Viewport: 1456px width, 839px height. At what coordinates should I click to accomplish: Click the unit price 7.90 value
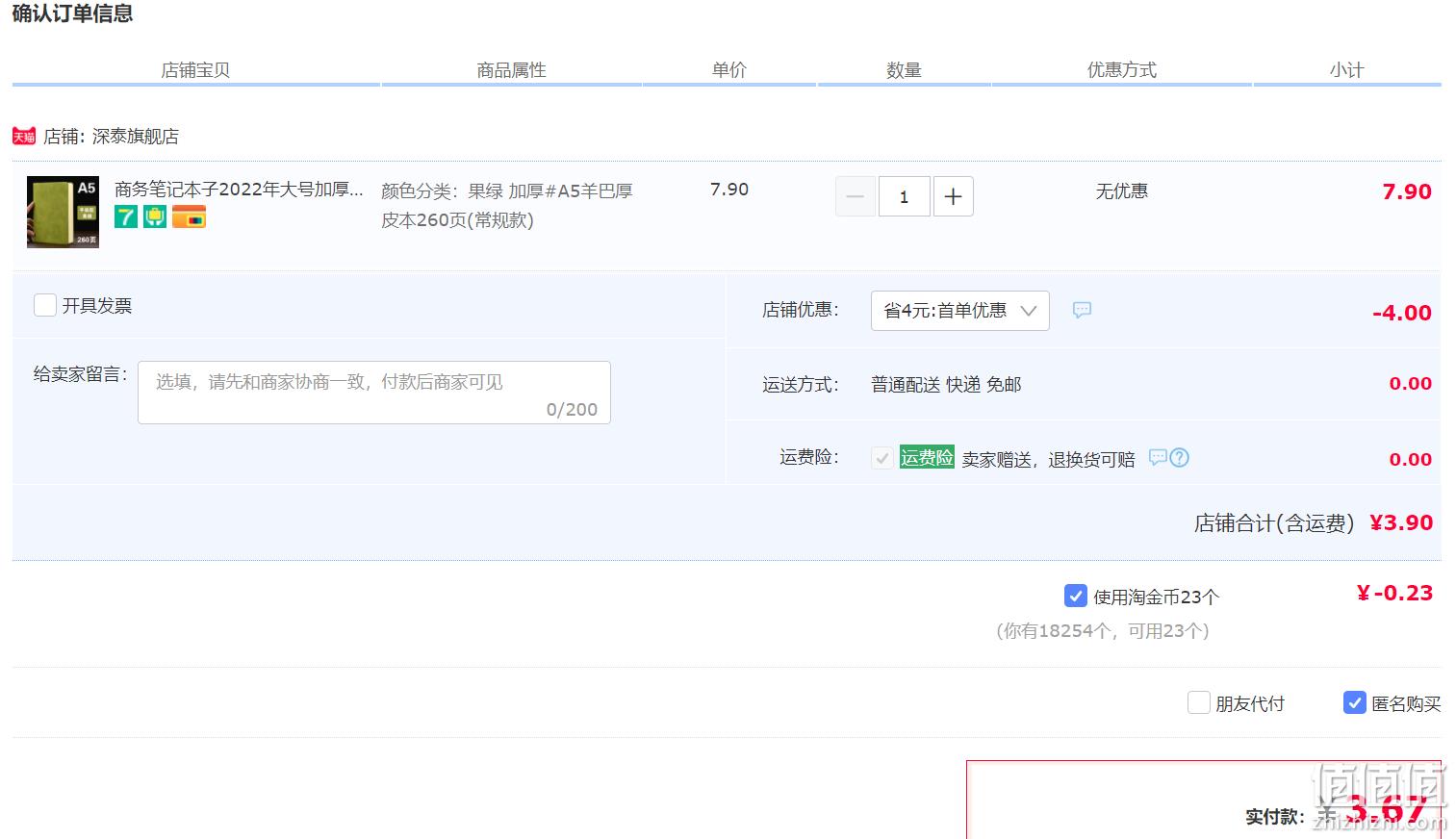[x=729, y=190]
